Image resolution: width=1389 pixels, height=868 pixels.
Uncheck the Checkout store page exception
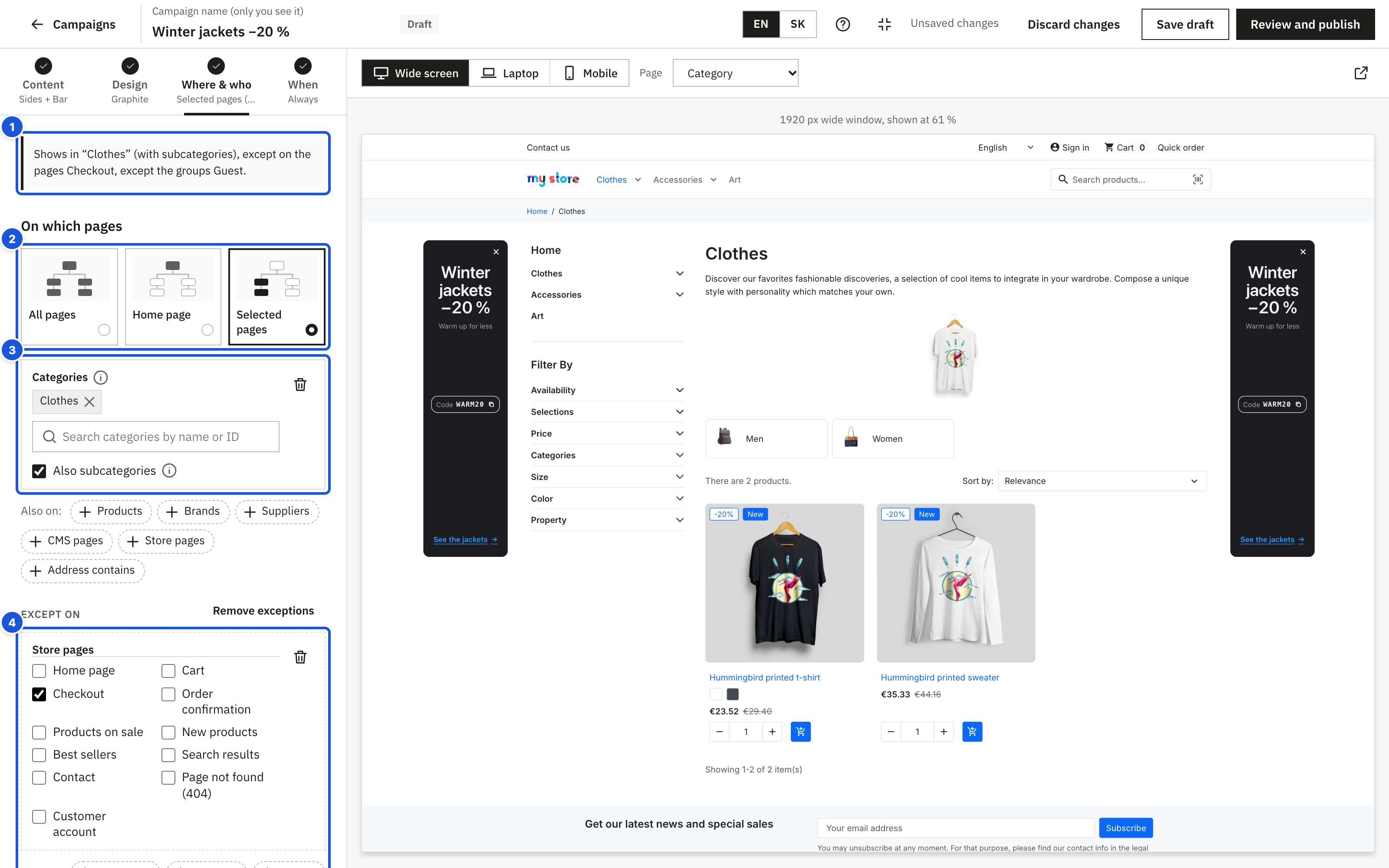click(39, 694)
